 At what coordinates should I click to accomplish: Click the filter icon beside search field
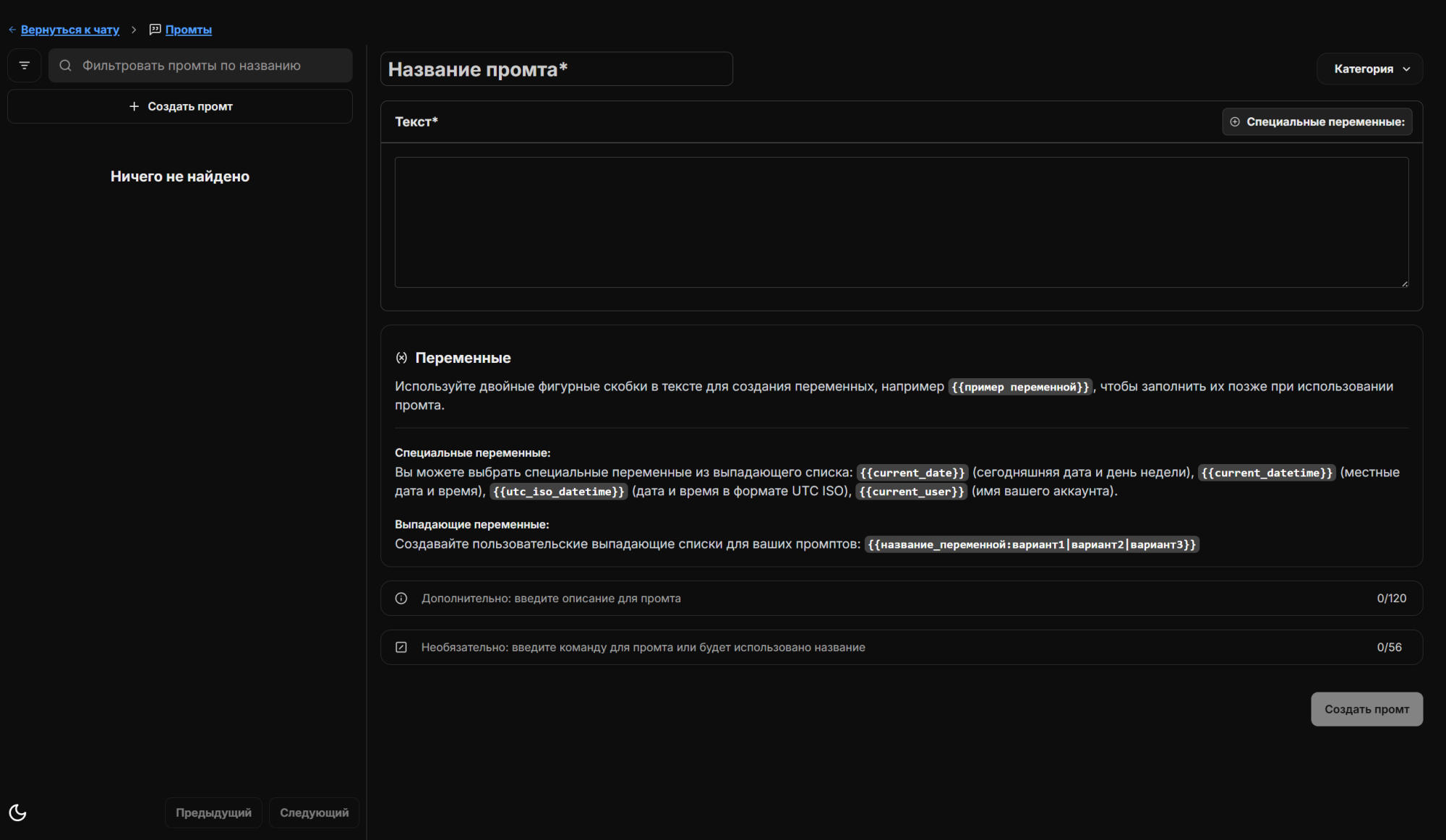click(x=25, y=66)
